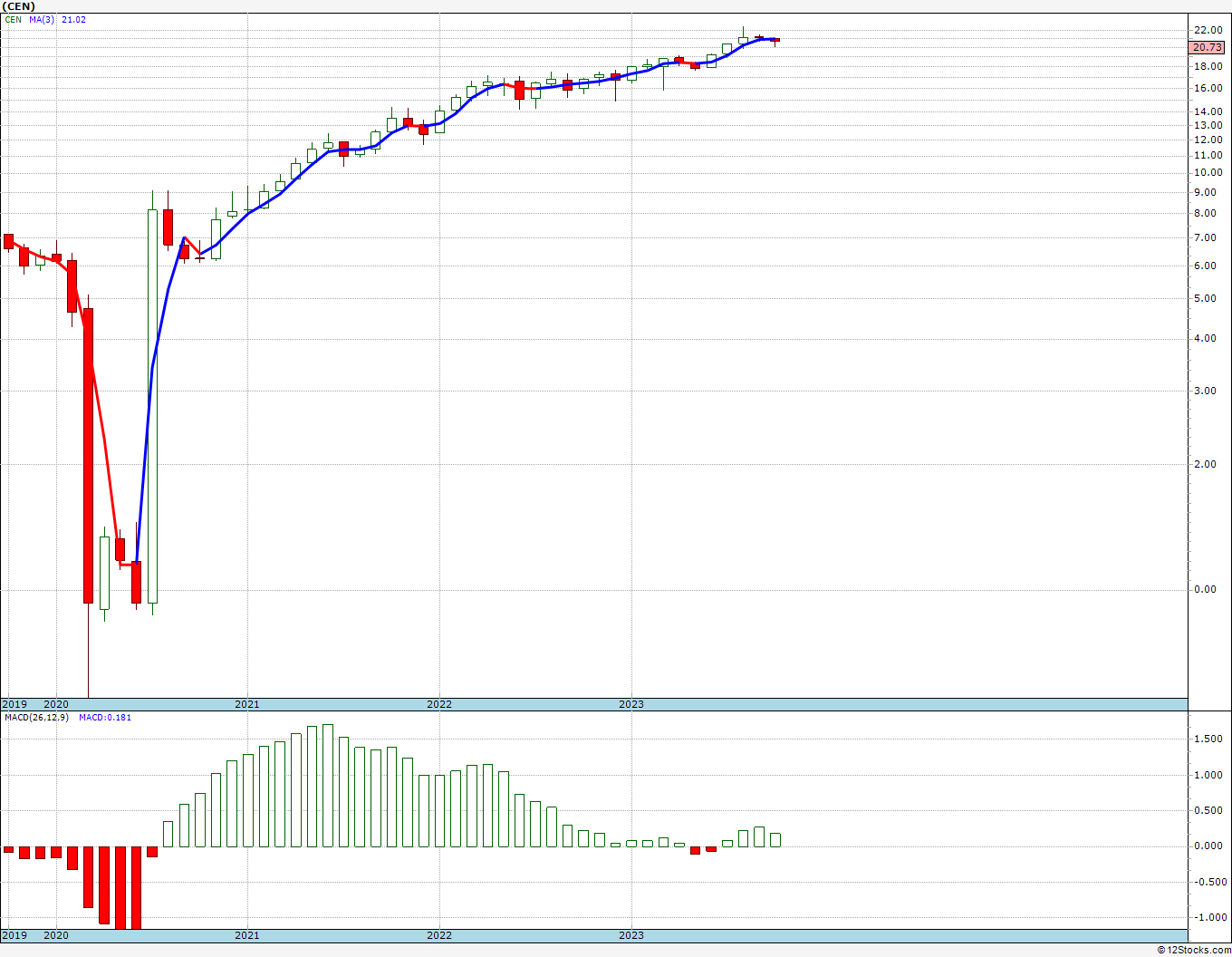Click 2019 on the MACD panel time axis
This screenshot has width=1232, height=957.
coord(14,935)
